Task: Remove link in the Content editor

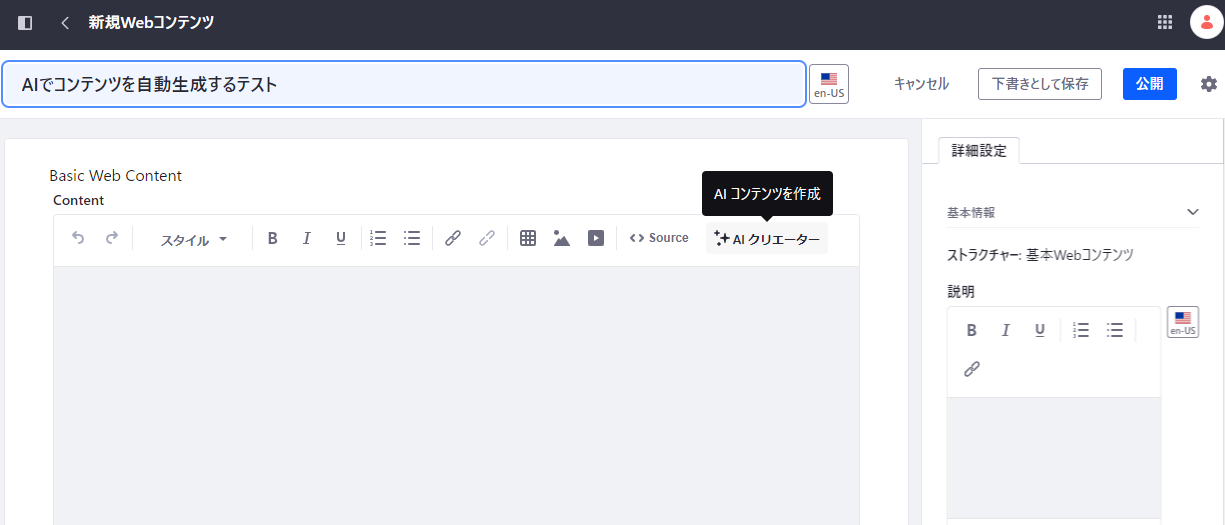Action: (x=487, y=238)
